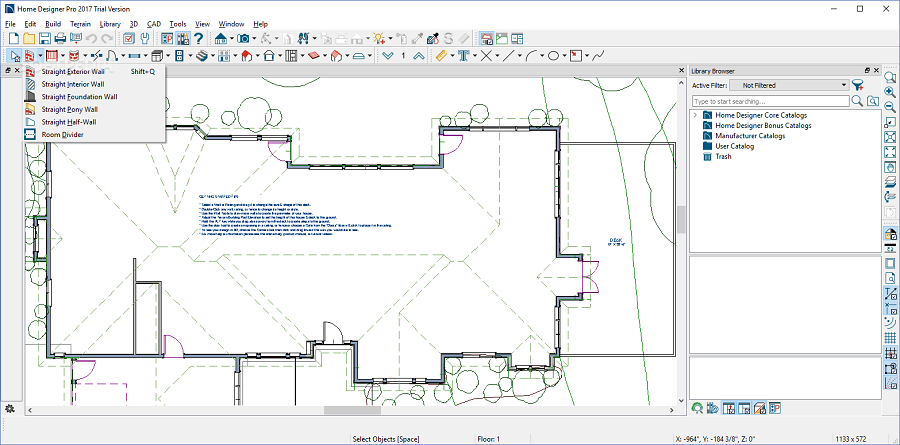The height and width of the screenshot is (445, 900).
Task: Open a plan file using folder icon
Action: (29, 38)
